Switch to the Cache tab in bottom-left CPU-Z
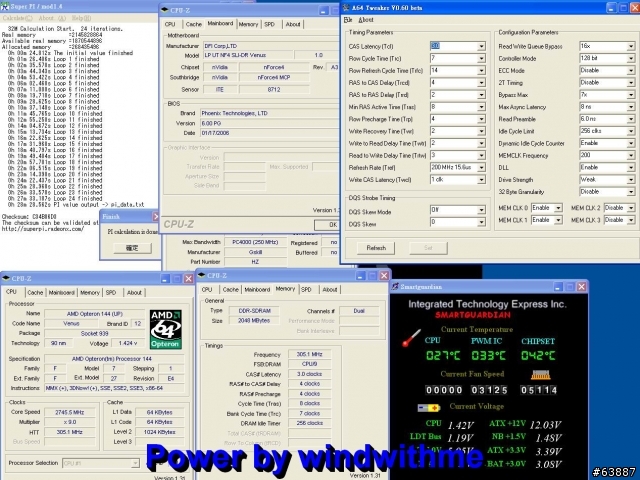640x480 pixels. [35, 293]
